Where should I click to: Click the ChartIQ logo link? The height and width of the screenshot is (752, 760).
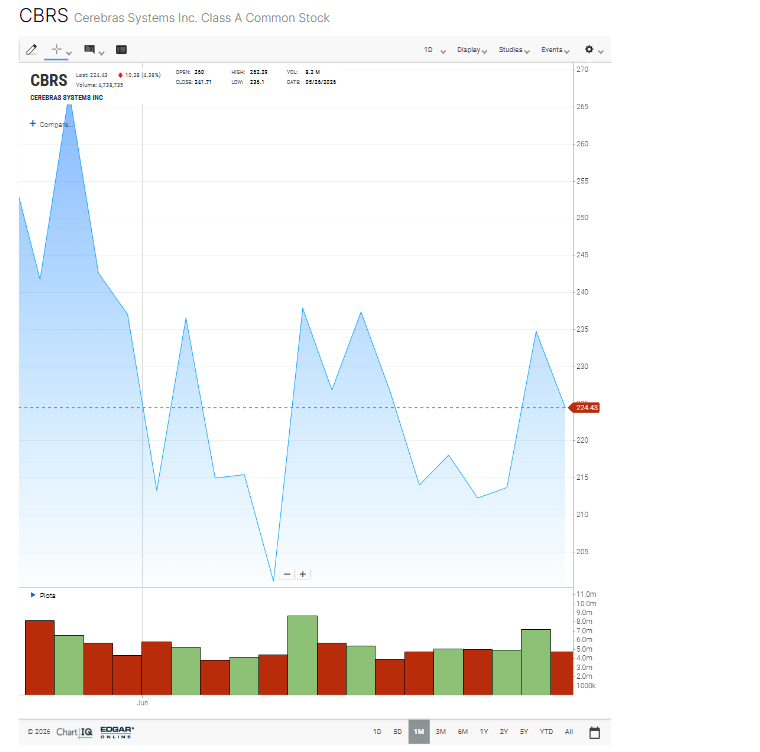click(x=74, y=732)
